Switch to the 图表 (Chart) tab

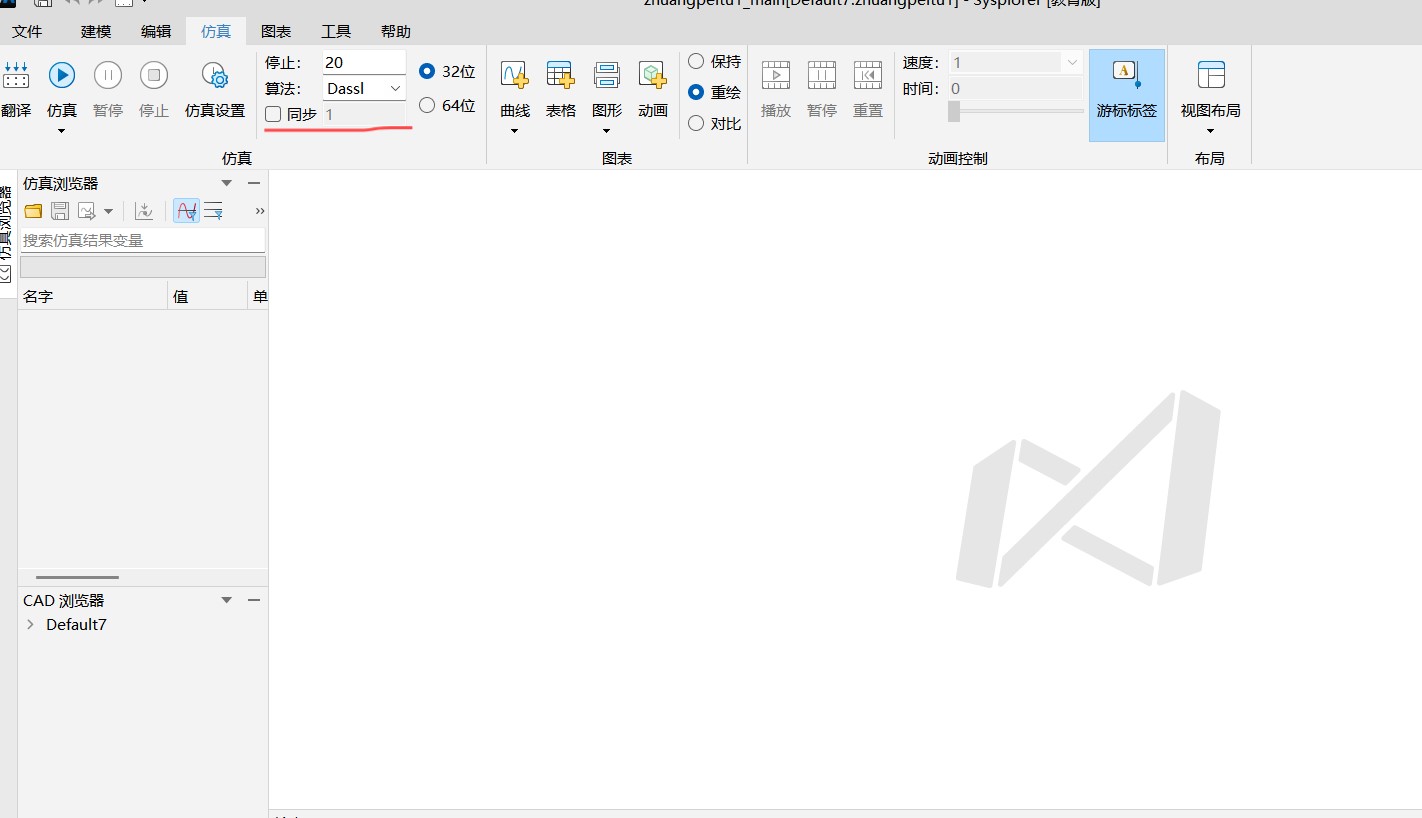click(276, 31)
